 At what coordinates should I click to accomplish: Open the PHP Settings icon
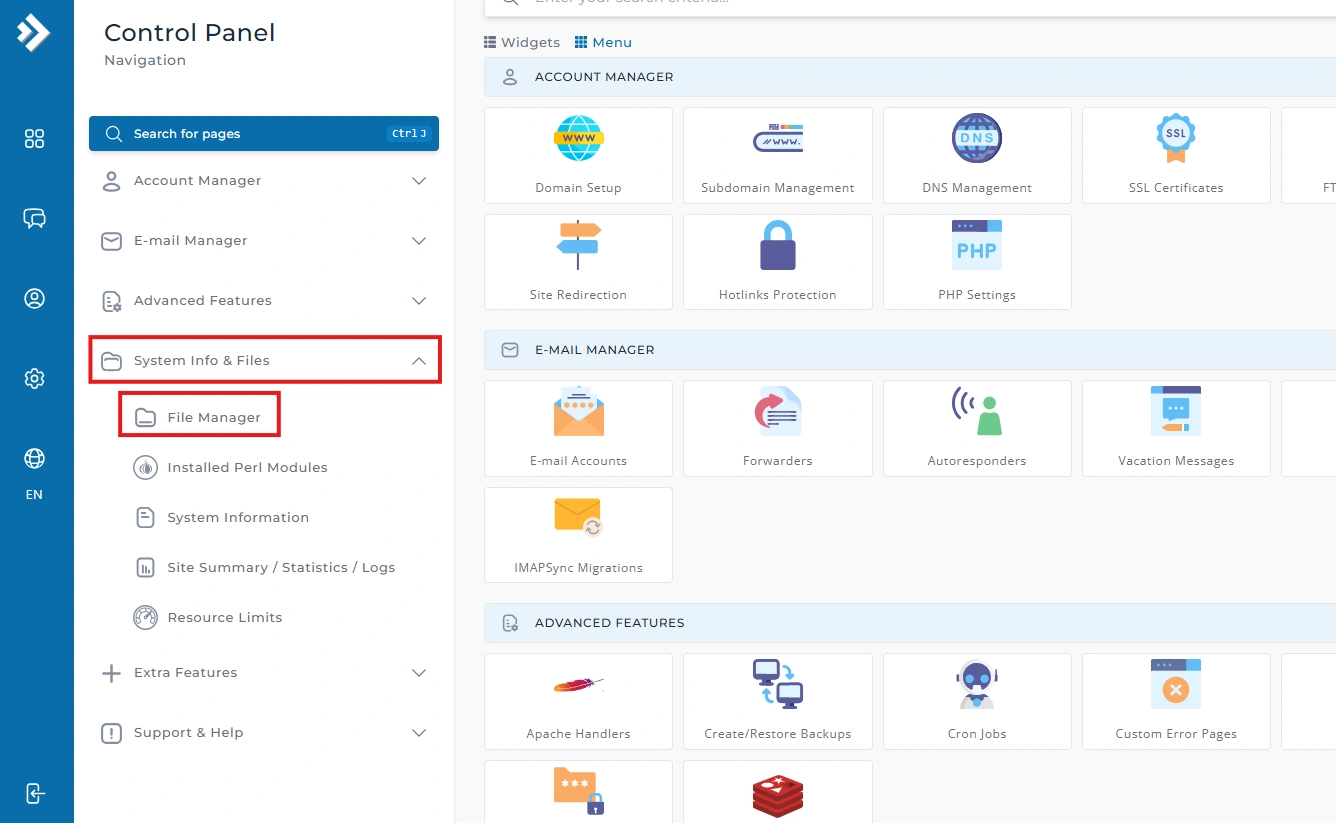(977, 245)
